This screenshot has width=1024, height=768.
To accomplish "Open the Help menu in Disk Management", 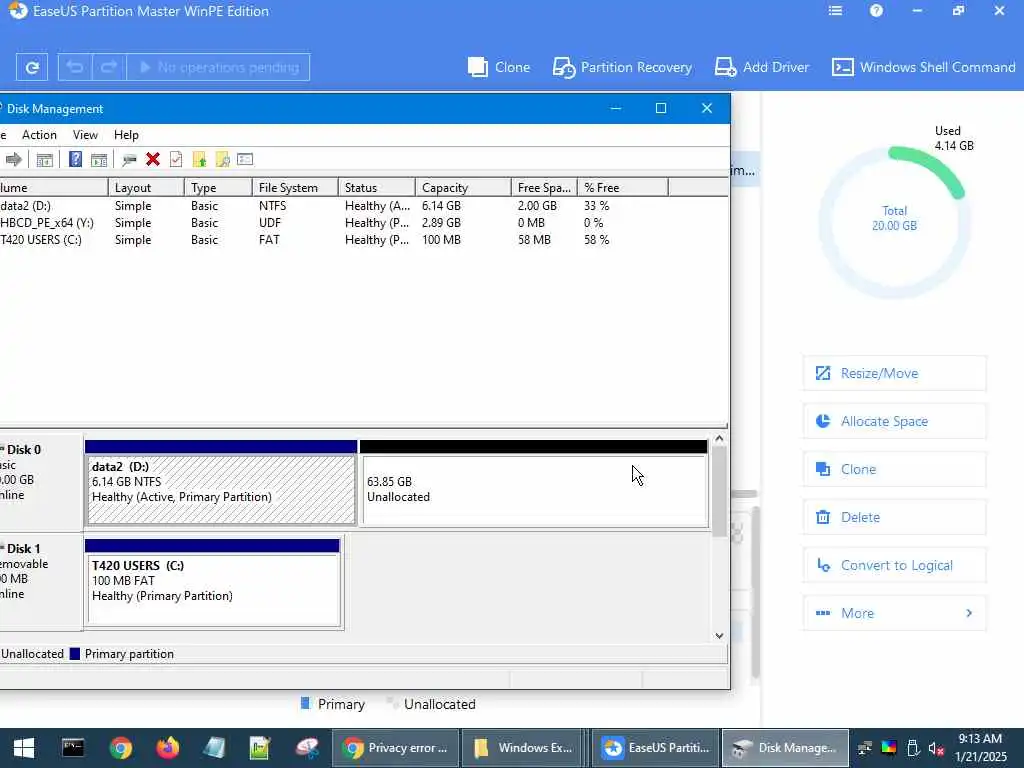I will (x=126, y=135).
